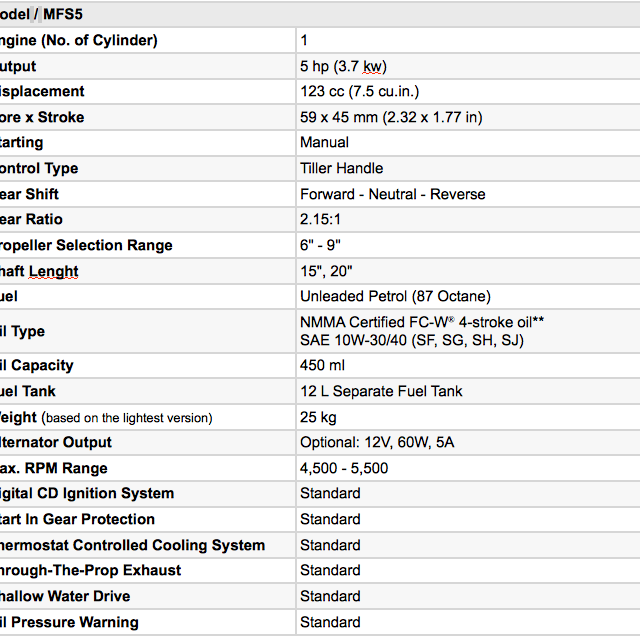640x636 pixels.
Task: Click the 'kw' word underlined in red
Action: click(x=373, y=67)
